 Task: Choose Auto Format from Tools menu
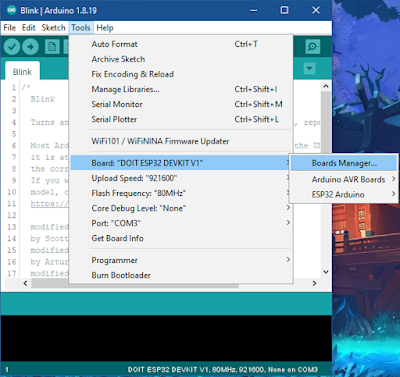(181, 44)
